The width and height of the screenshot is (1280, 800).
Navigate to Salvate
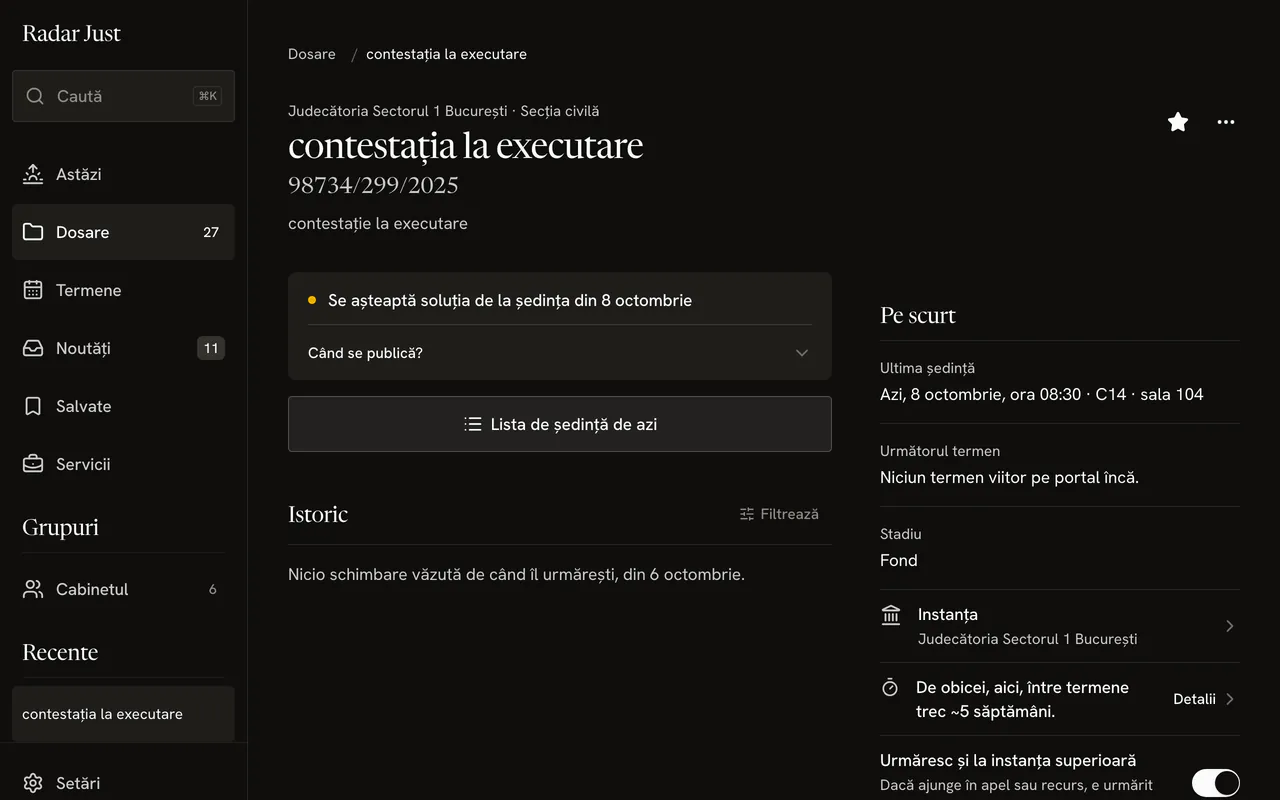(x=123, y=406)
